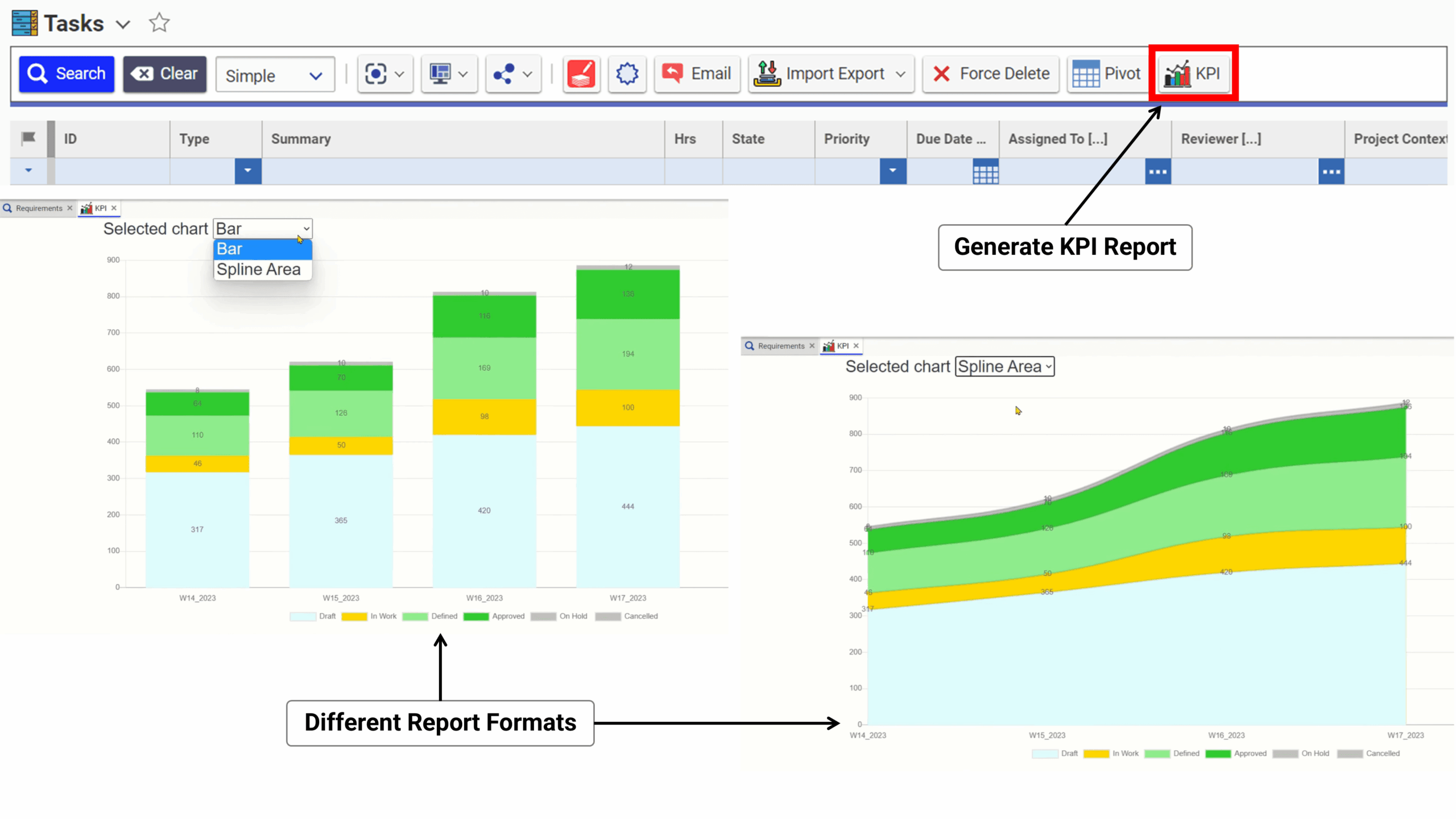Click the Force Delete button

(991, 74)
